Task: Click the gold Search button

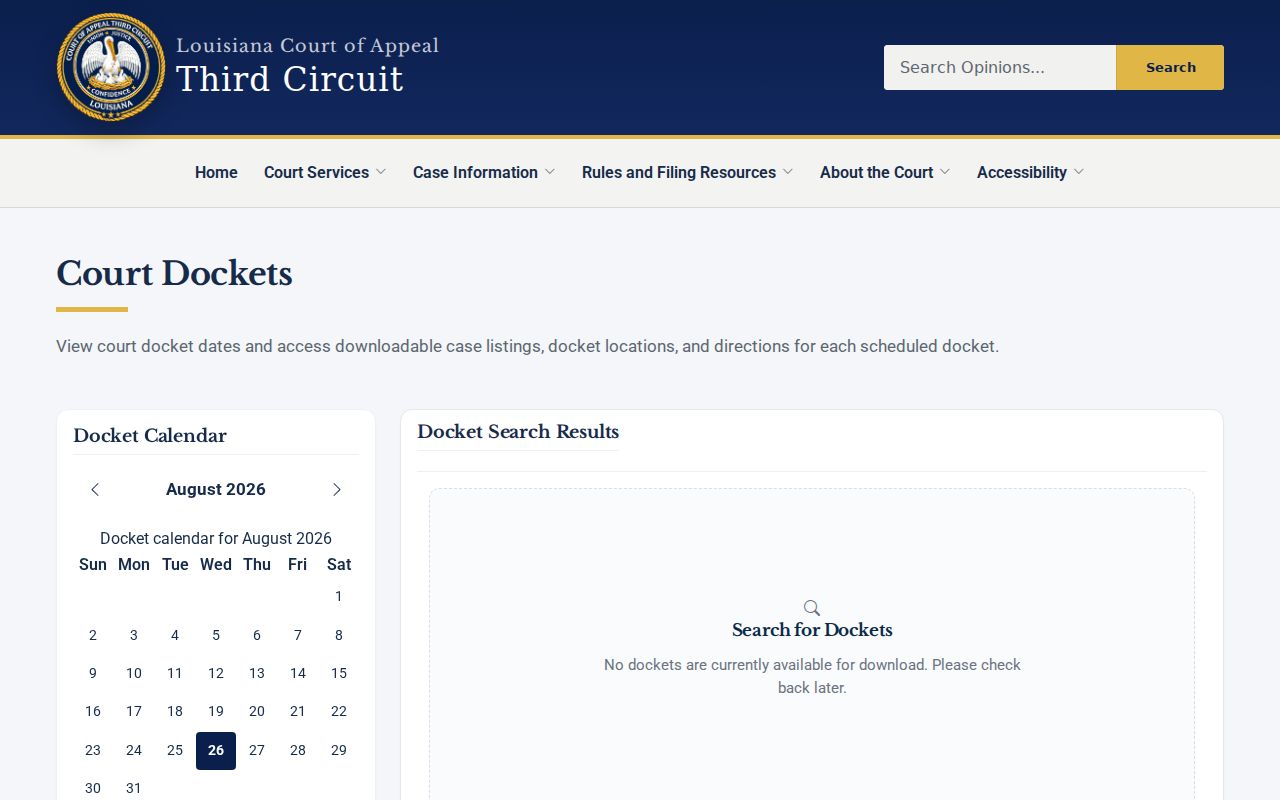Action: (1170, 67)
